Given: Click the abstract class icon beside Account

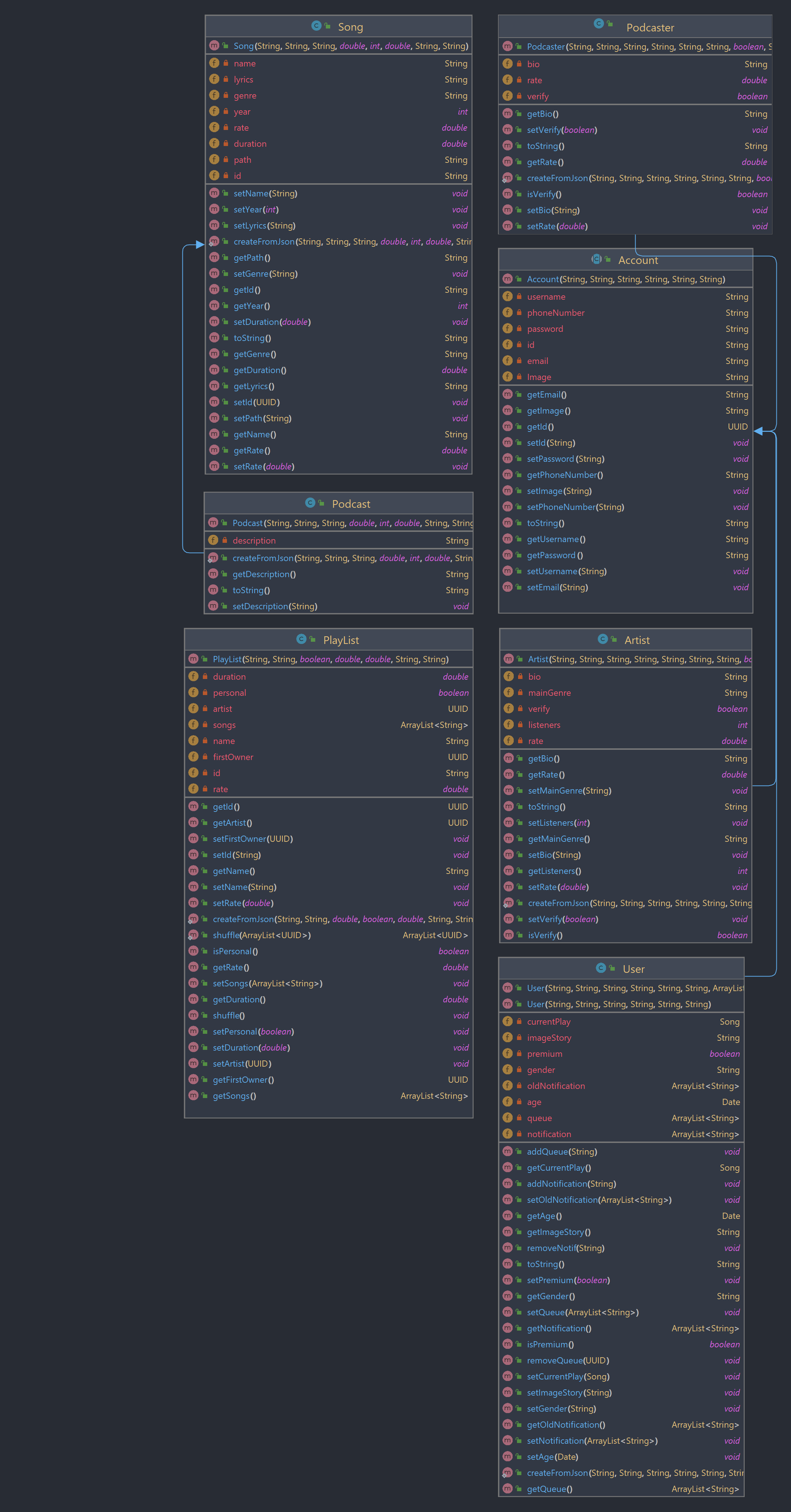Looking at the screenshot, I should (x=597, y=260).
